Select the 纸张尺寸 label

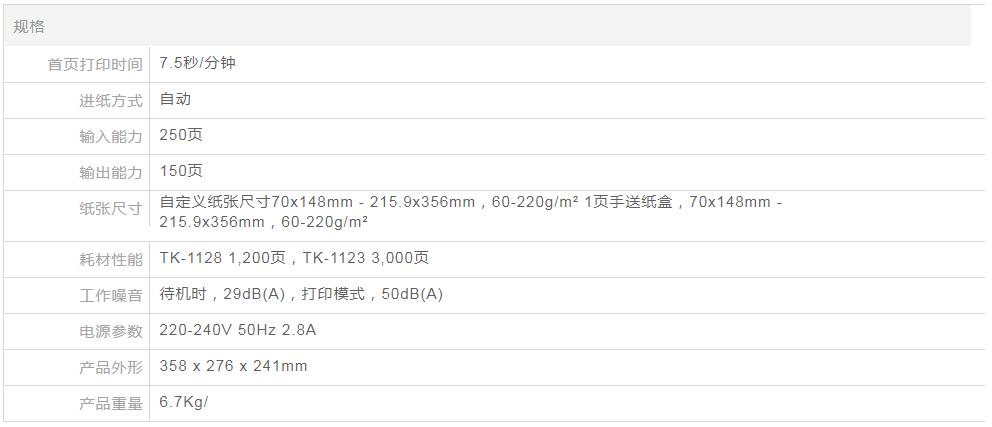pos(111,208)
